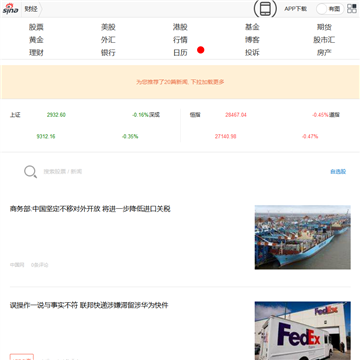
Task: Go to the 股票 section
Action: tap(36, 27)
